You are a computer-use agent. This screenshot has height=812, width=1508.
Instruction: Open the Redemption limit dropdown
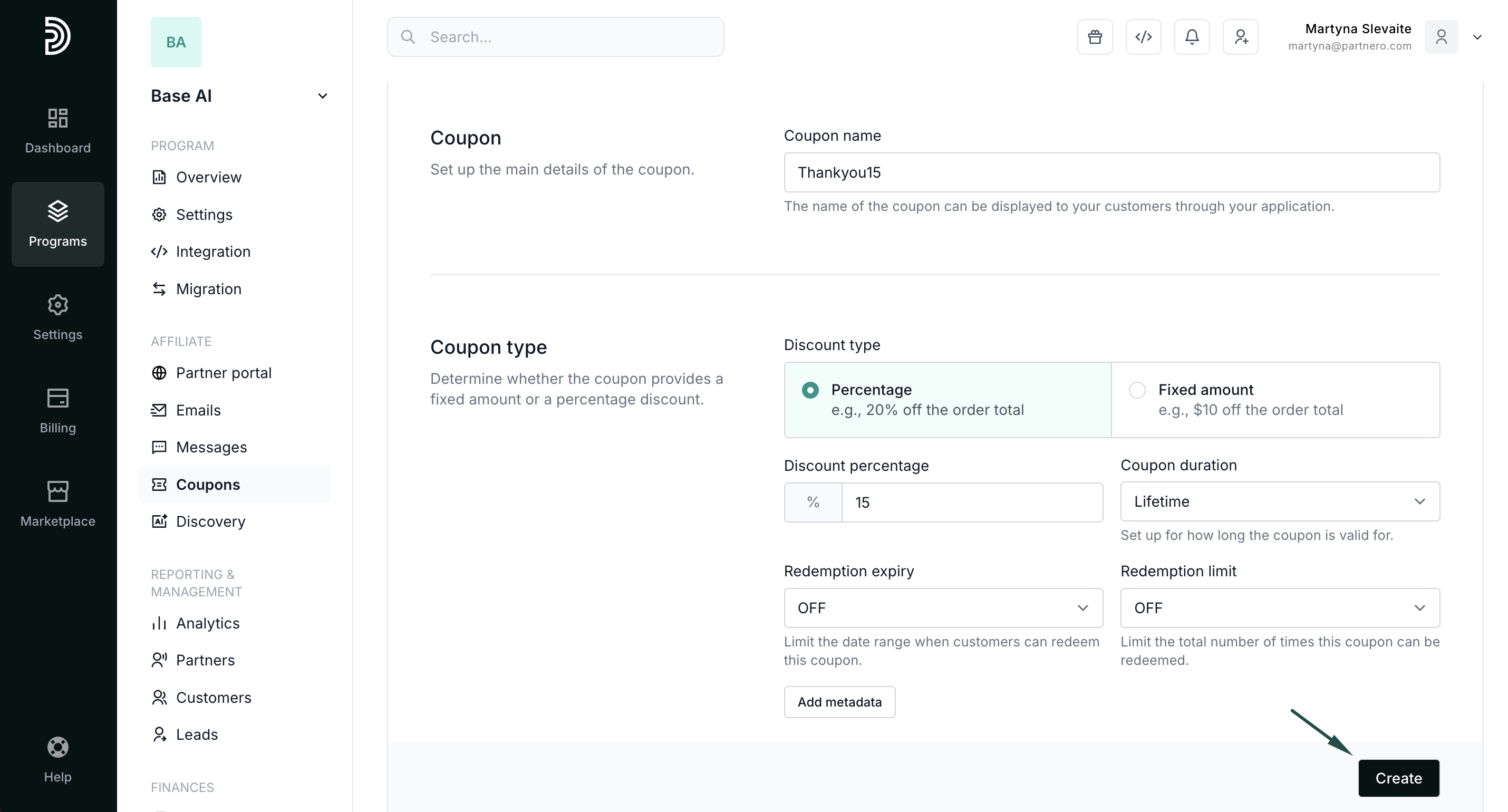1280,608
